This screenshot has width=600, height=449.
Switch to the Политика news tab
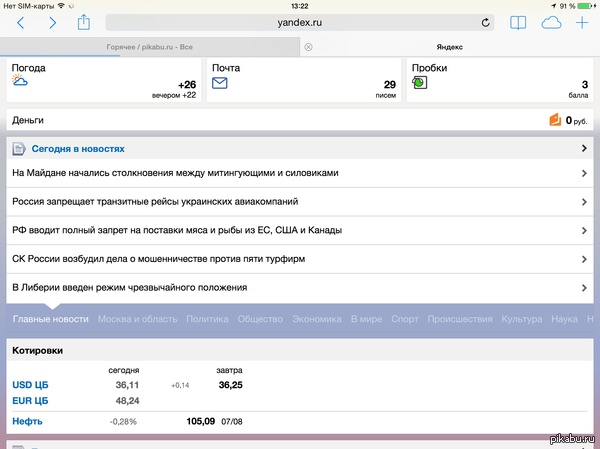pyautogui.click(x=207, y=319)
